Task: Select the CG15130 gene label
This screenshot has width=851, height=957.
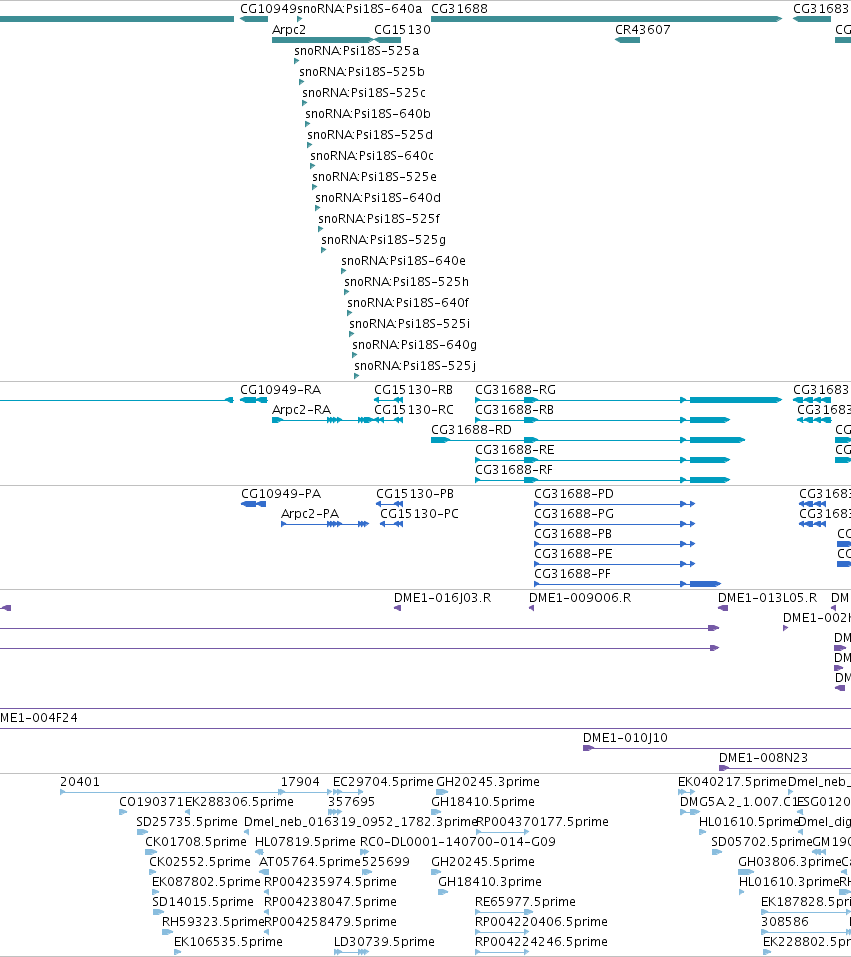Action: click(402, 29)
